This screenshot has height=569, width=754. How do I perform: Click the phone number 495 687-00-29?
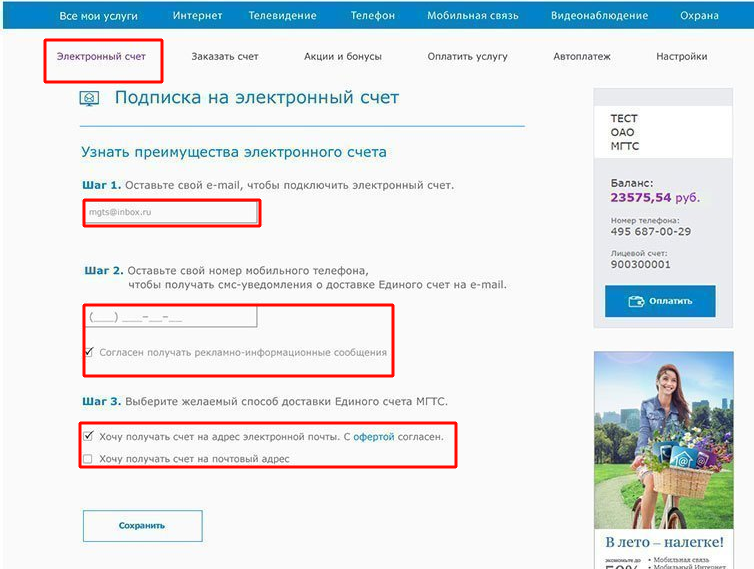[651, 231]
